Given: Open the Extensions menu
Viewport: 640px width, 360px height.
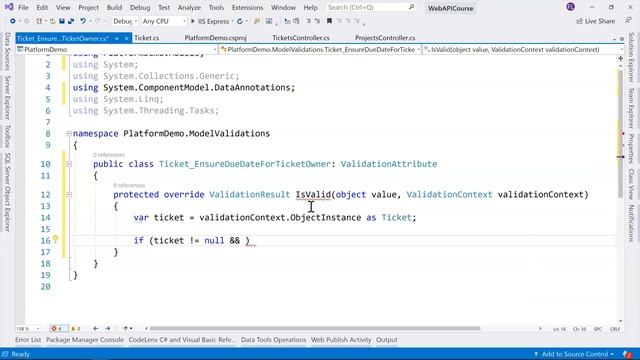Looking at the screenshot, I should point(247,7).
